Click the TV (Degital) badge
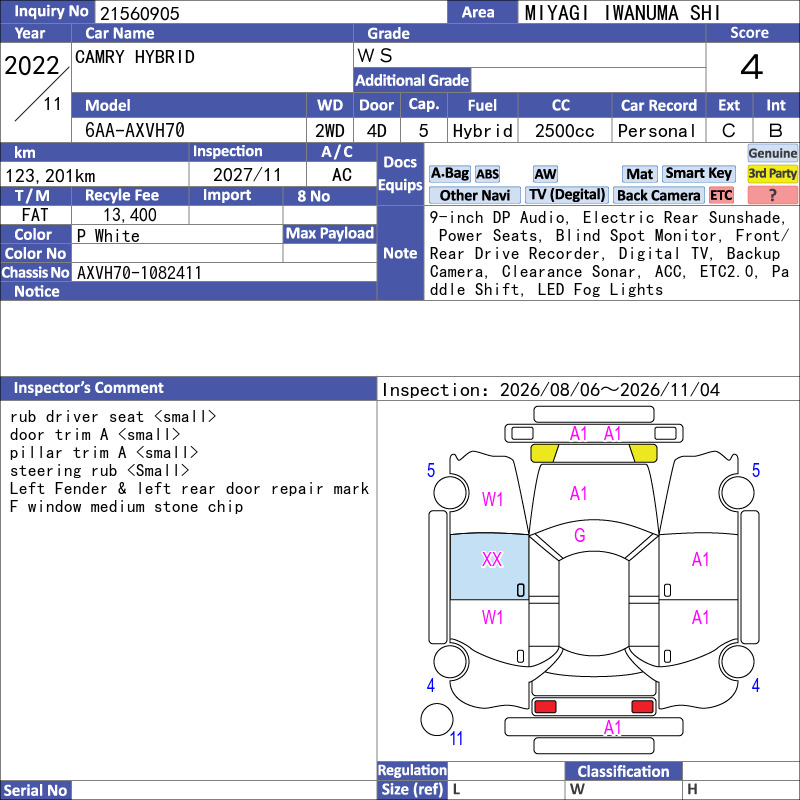 pyautogui.click(x=567, y=195)
